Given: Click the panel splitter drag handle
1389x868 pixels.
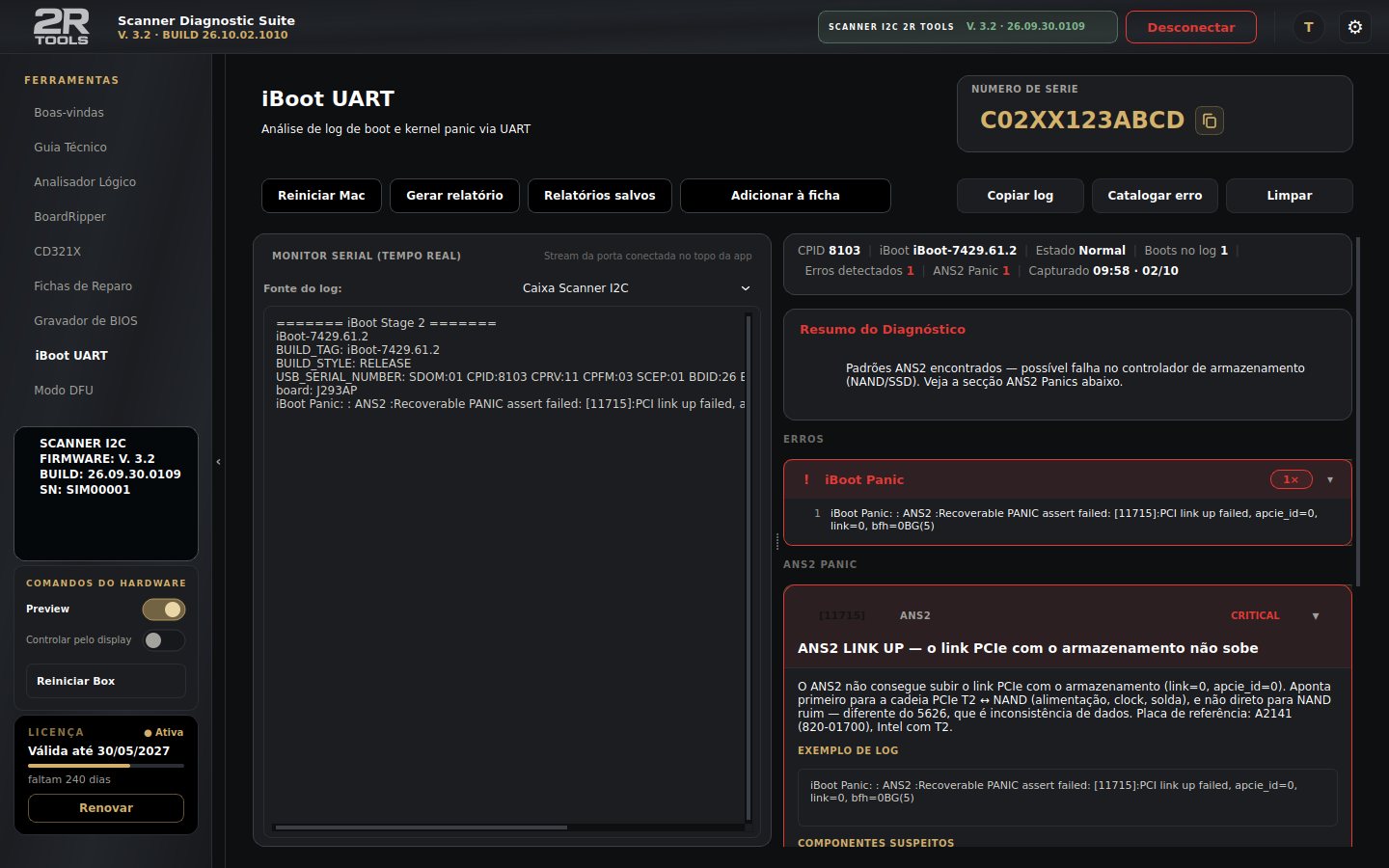Looking at the screenshot, I should 777,541.
